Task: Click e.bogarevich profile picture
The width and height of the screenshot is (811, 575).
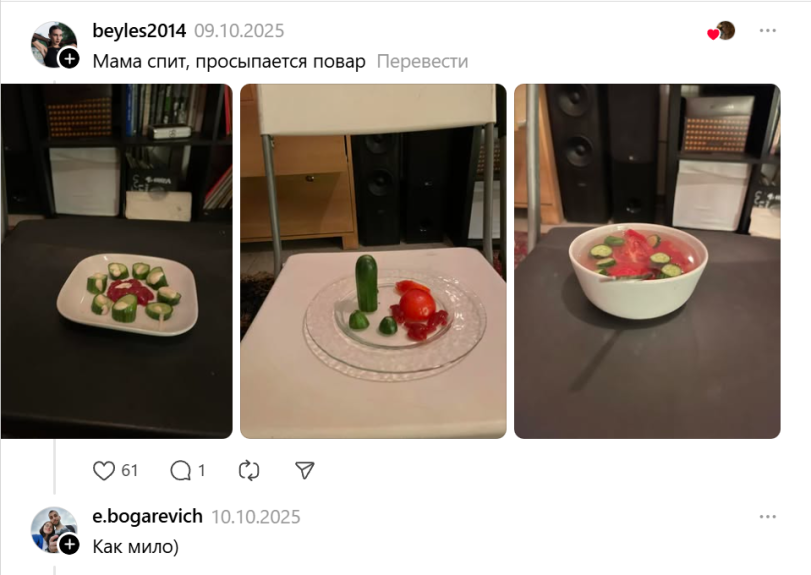Action: (x=53, y=529)
